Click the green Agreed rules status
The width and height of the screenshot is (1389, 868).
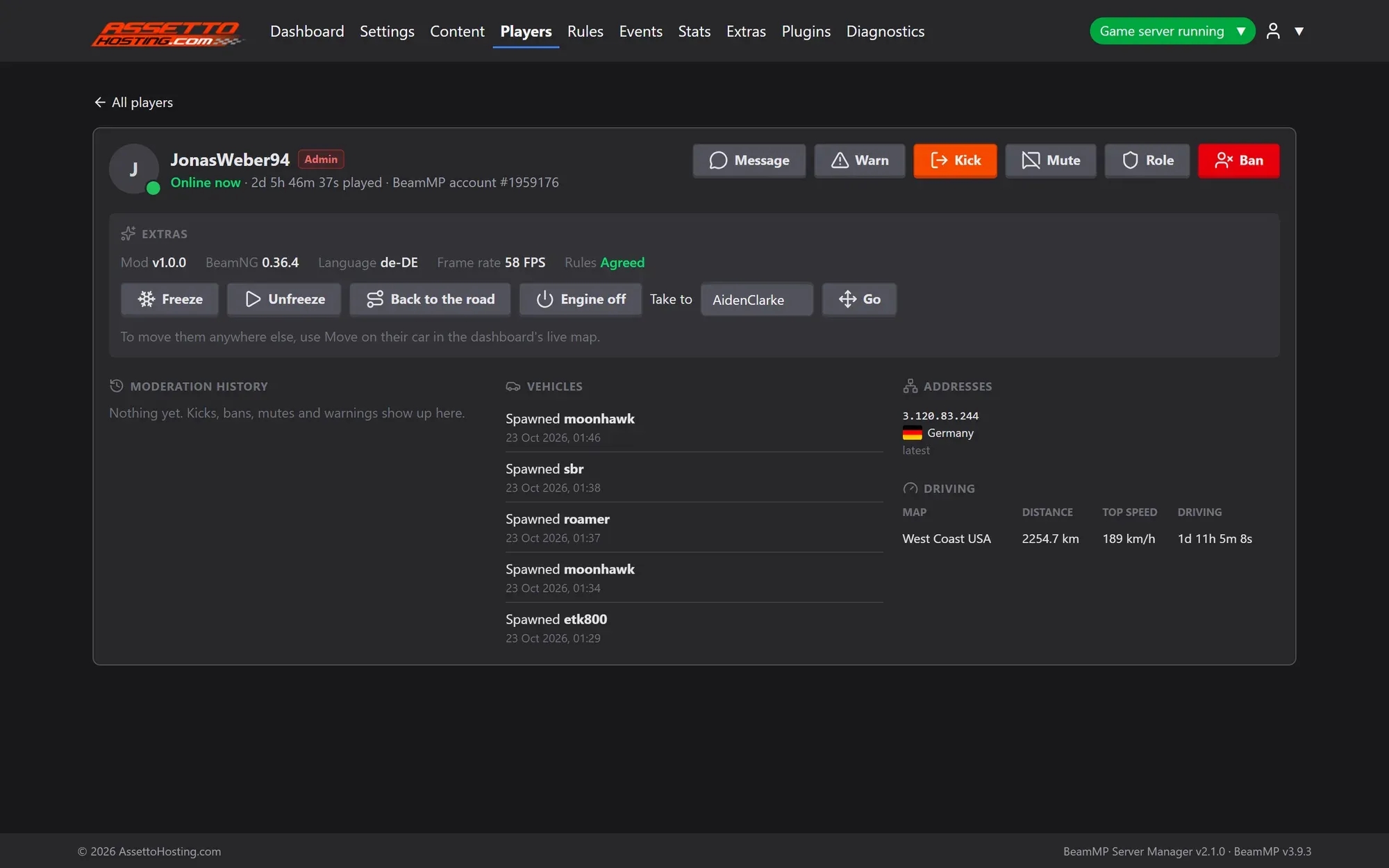622,262
